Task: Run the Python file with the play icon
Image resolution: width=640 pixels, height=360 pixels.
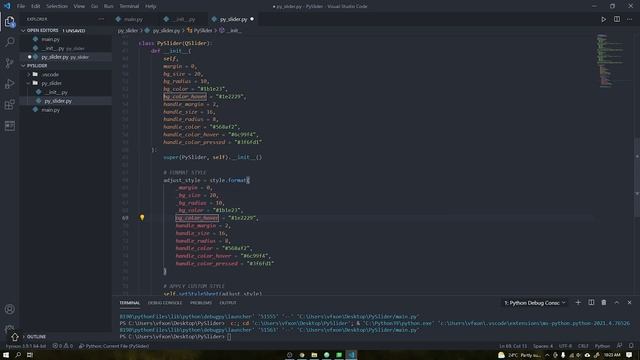Action: coord(603,19)
